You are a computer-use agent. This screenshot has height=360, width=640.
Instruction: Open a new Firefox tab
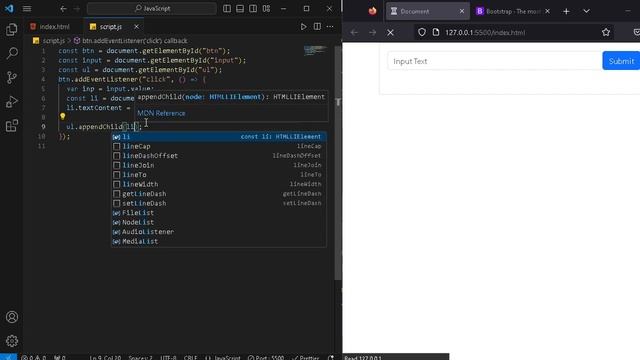pyautogui.click(x=566, y=11)
